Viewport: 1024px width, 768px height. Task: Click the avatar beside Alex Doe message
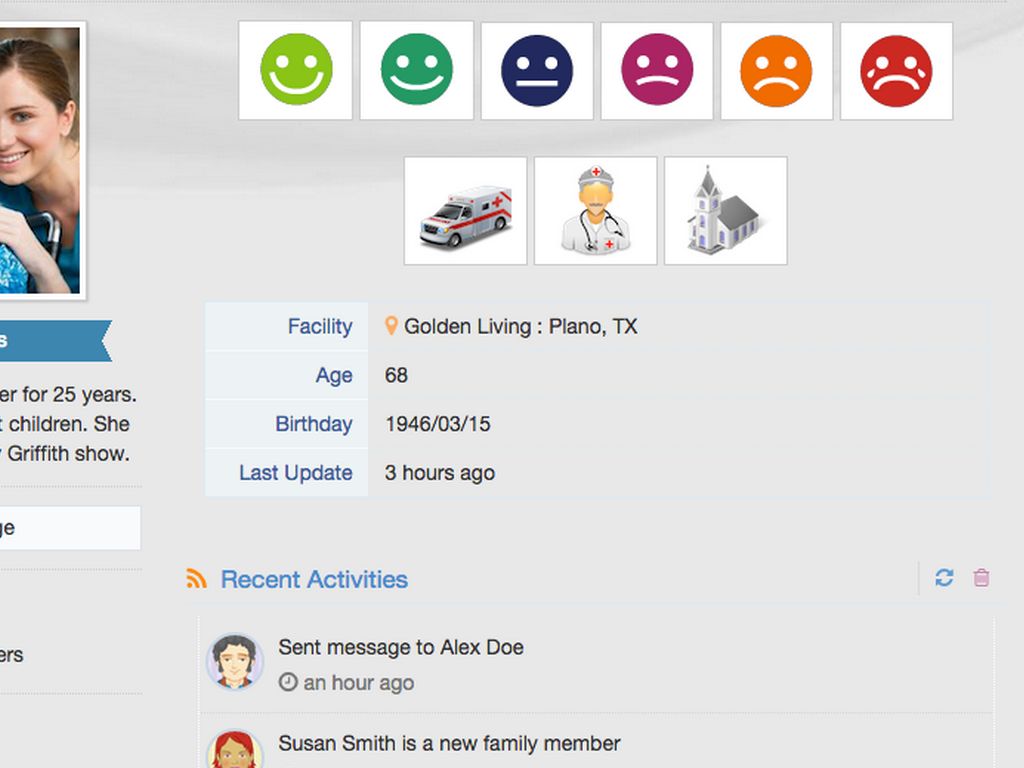click(234, 662)
